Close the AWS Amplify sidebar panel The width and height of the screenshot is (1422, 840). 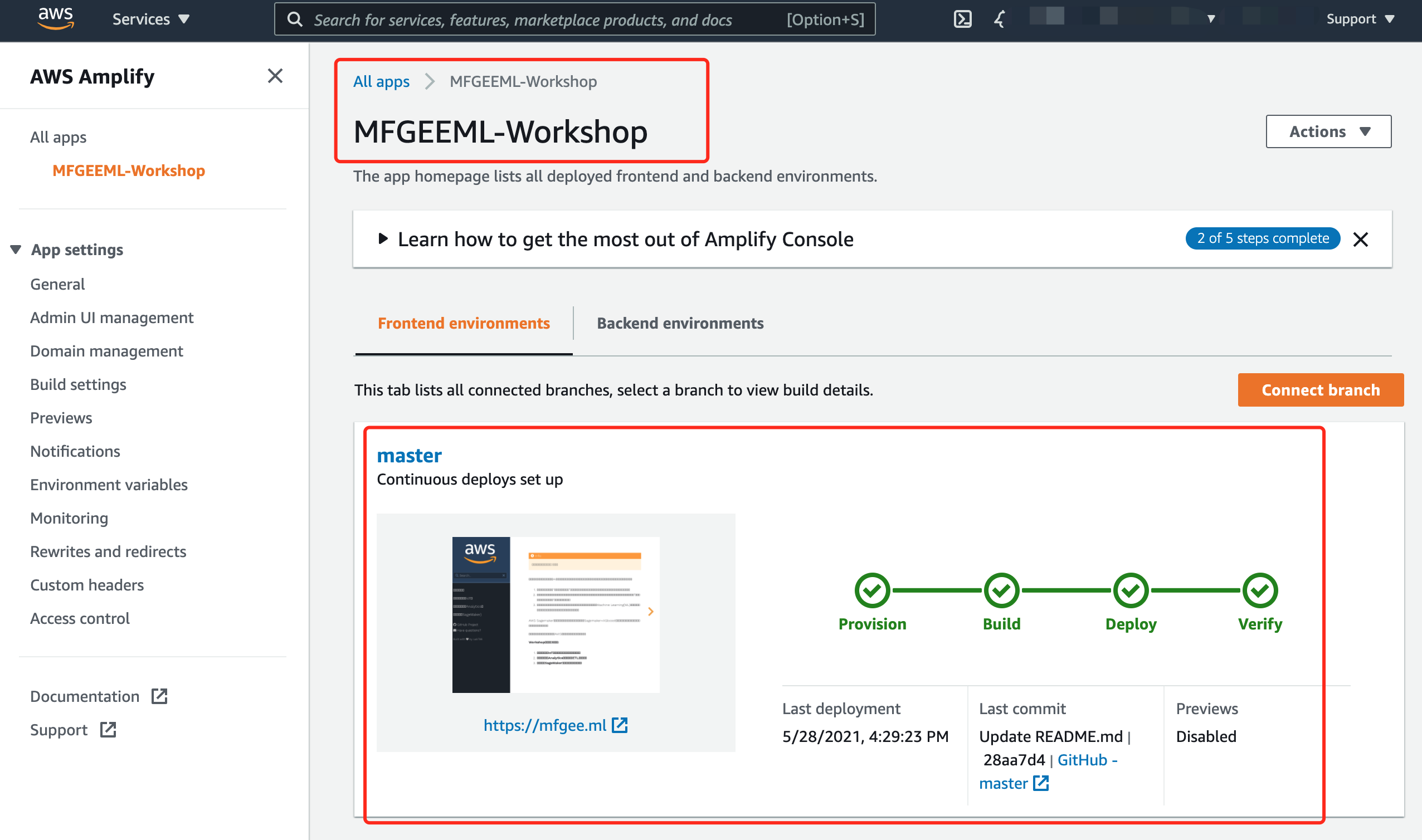(275, 76)
